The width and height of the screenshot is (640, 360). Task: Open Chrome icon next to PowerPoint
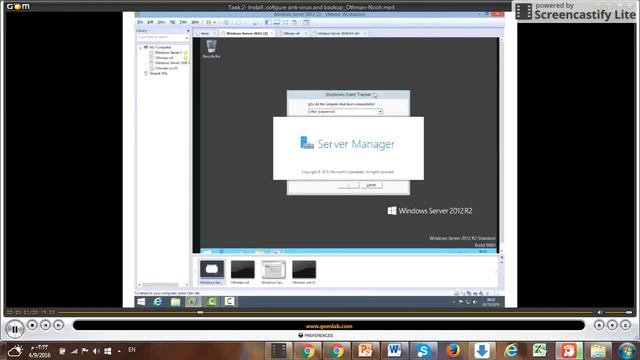[x=337, y=351]
